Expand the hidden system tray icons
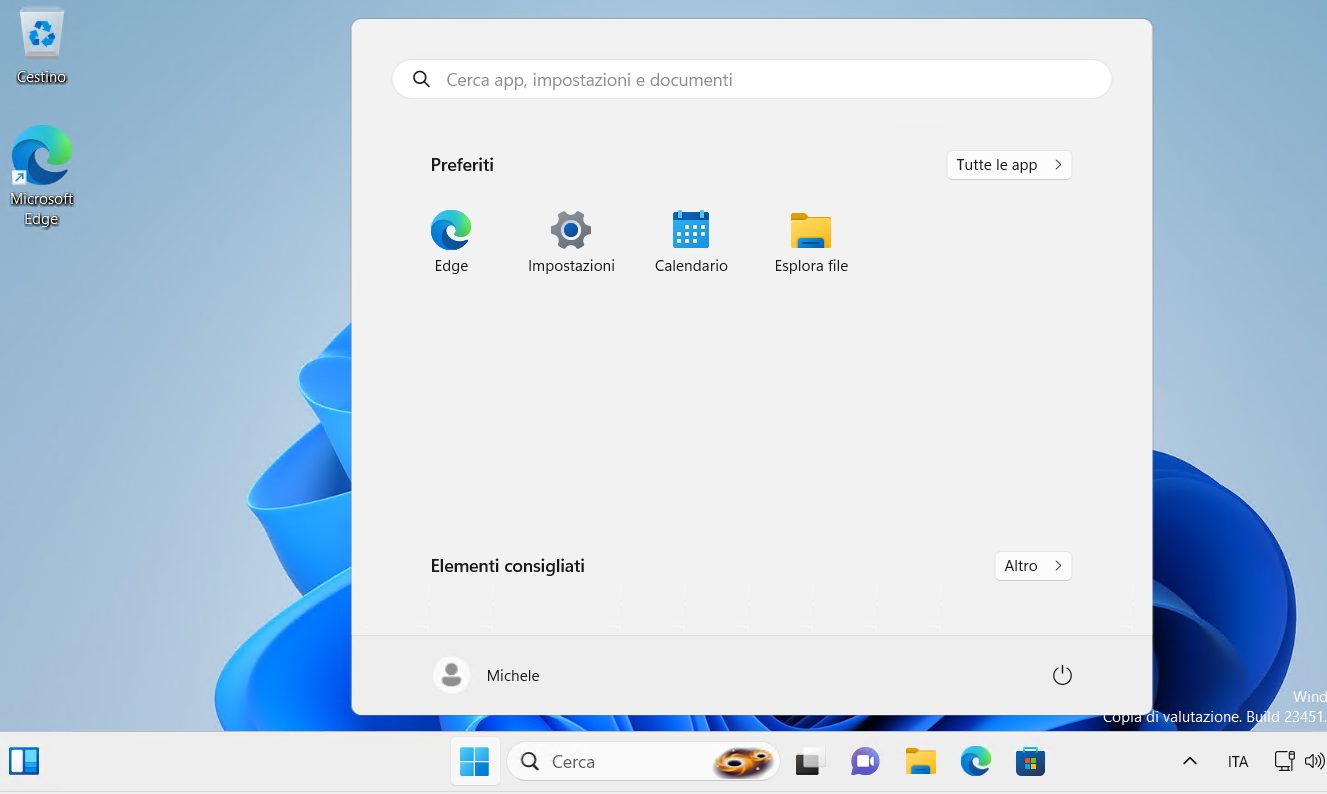 coord(1190,762)
